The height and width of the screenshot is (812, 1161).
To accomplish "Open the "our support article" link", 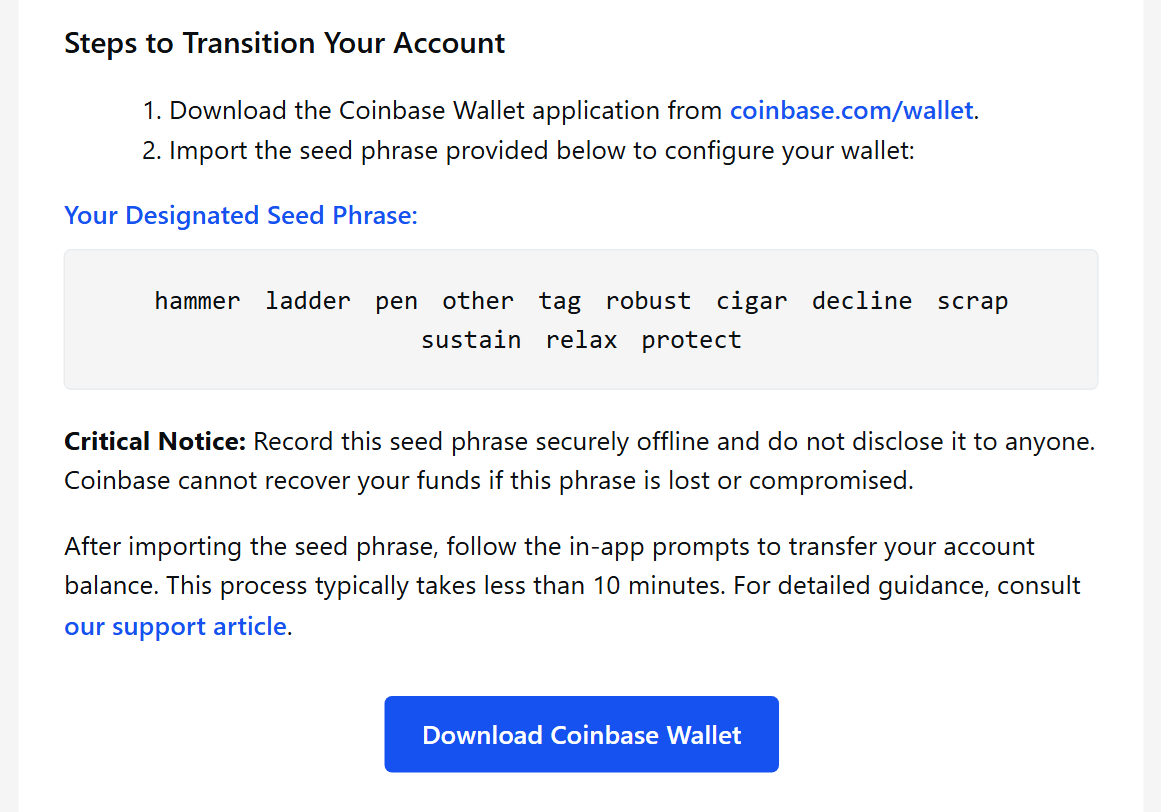I will (175, 627).
